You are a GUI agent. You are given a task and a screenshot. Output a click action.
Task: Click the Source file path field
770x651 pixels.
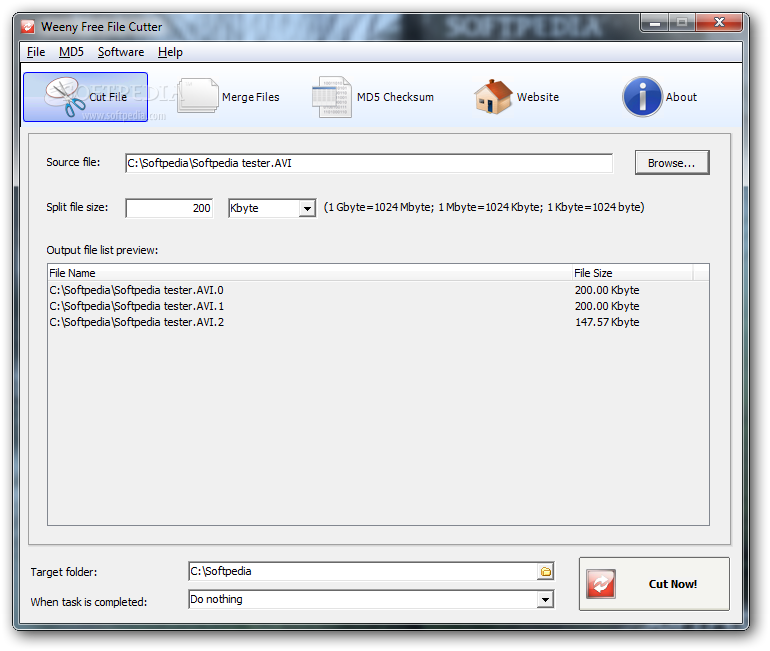(369, 163)
